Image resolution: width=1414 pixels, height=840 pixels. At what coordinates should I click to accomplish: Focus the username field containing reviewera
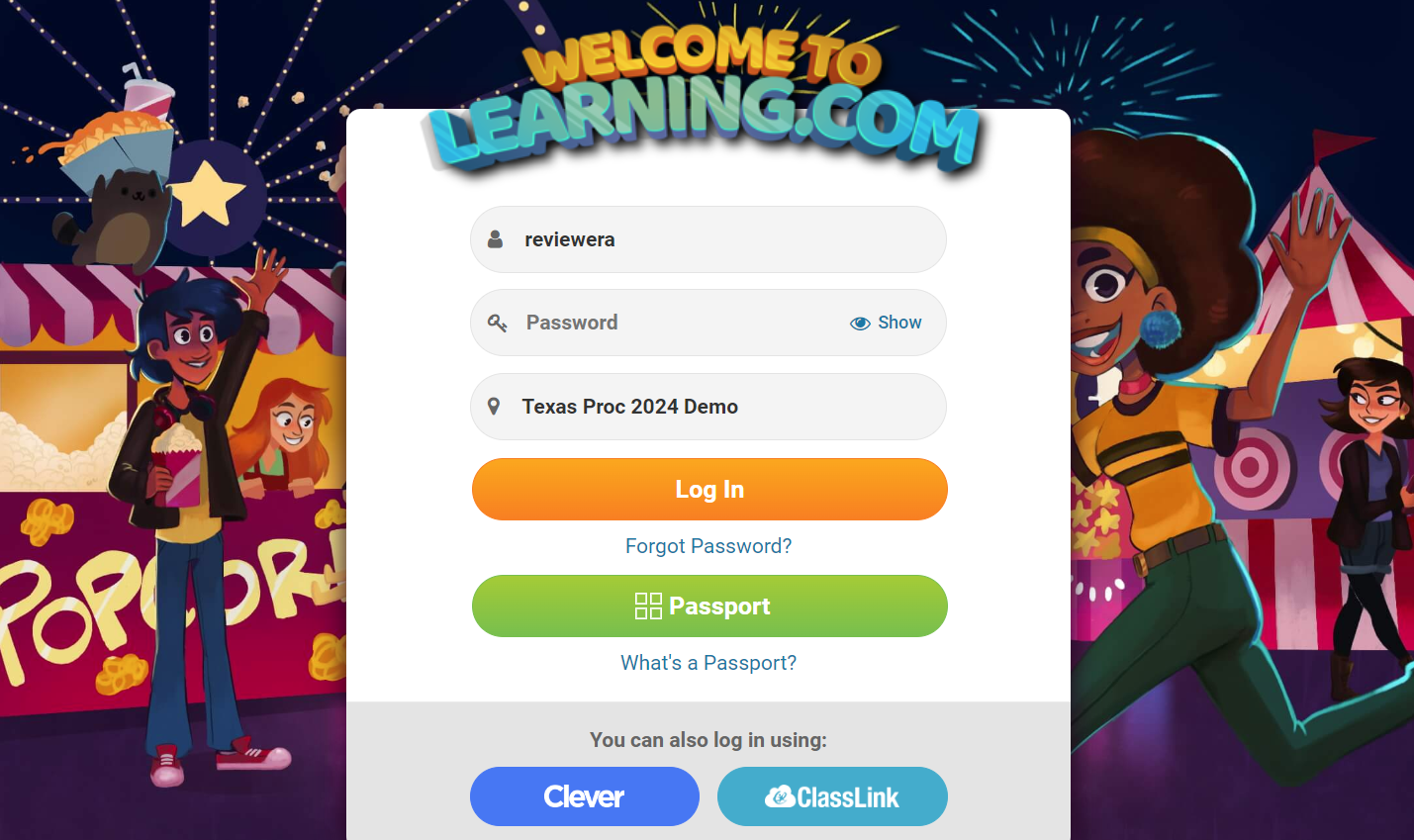[x=708, y=239]
